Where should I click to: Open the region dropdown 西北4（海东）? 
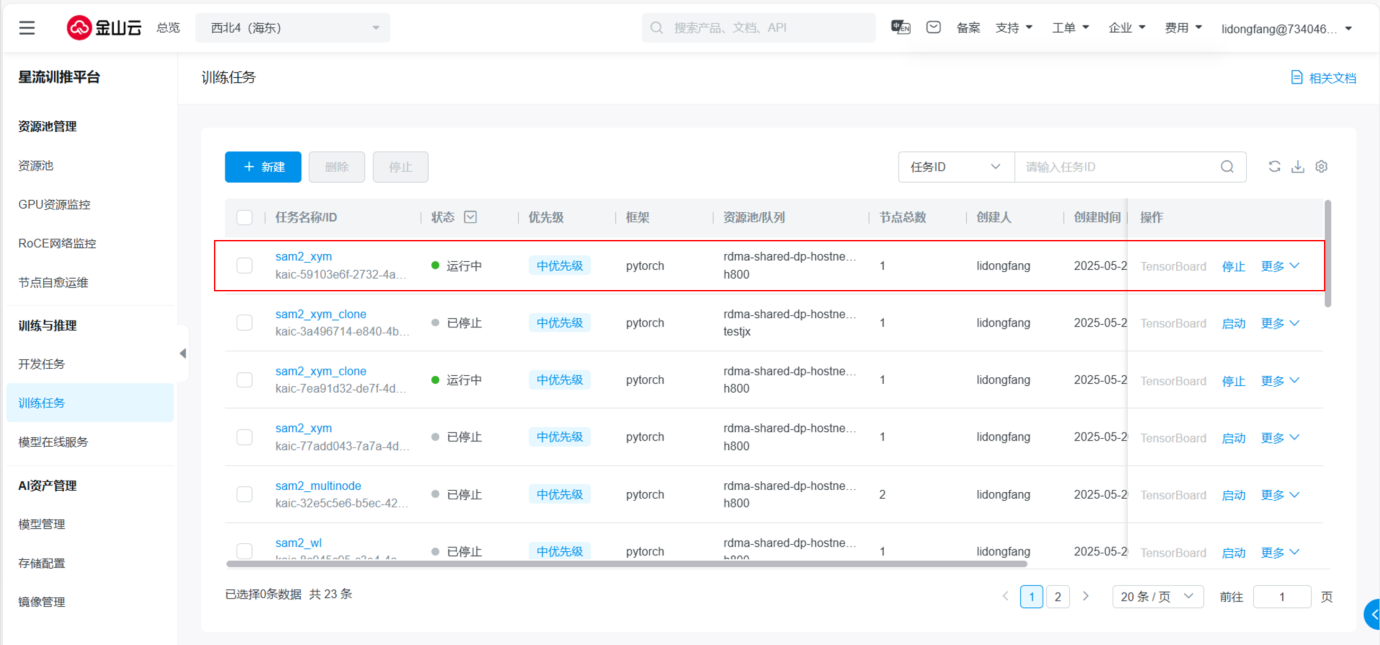(293, 28)
